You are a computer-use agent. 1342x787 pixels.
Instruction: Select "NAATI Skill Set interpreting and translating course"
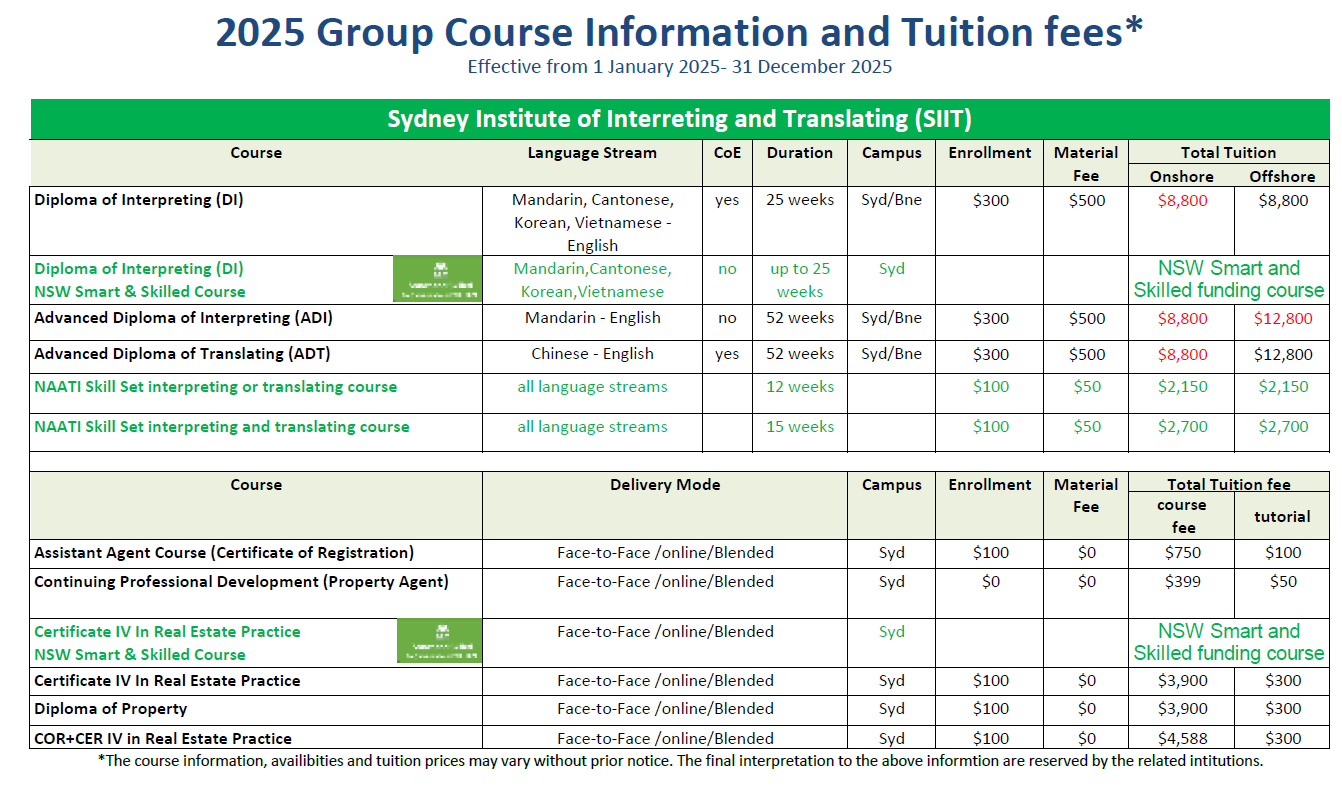221,427
